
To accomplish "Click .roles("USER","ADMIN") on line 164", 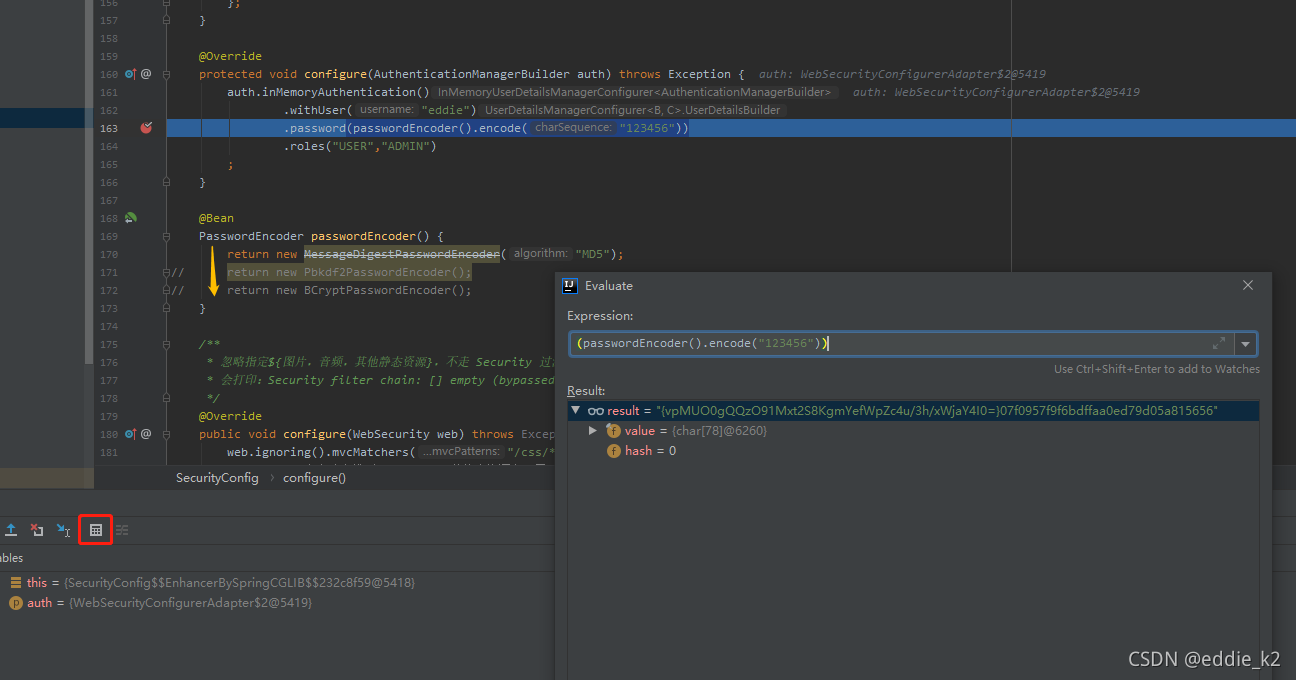I will (360, 146).
